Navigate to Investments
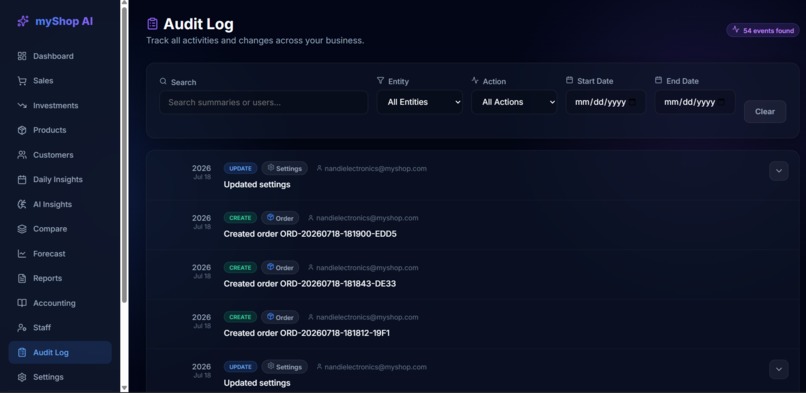806x393 pixels. point(60,105)
